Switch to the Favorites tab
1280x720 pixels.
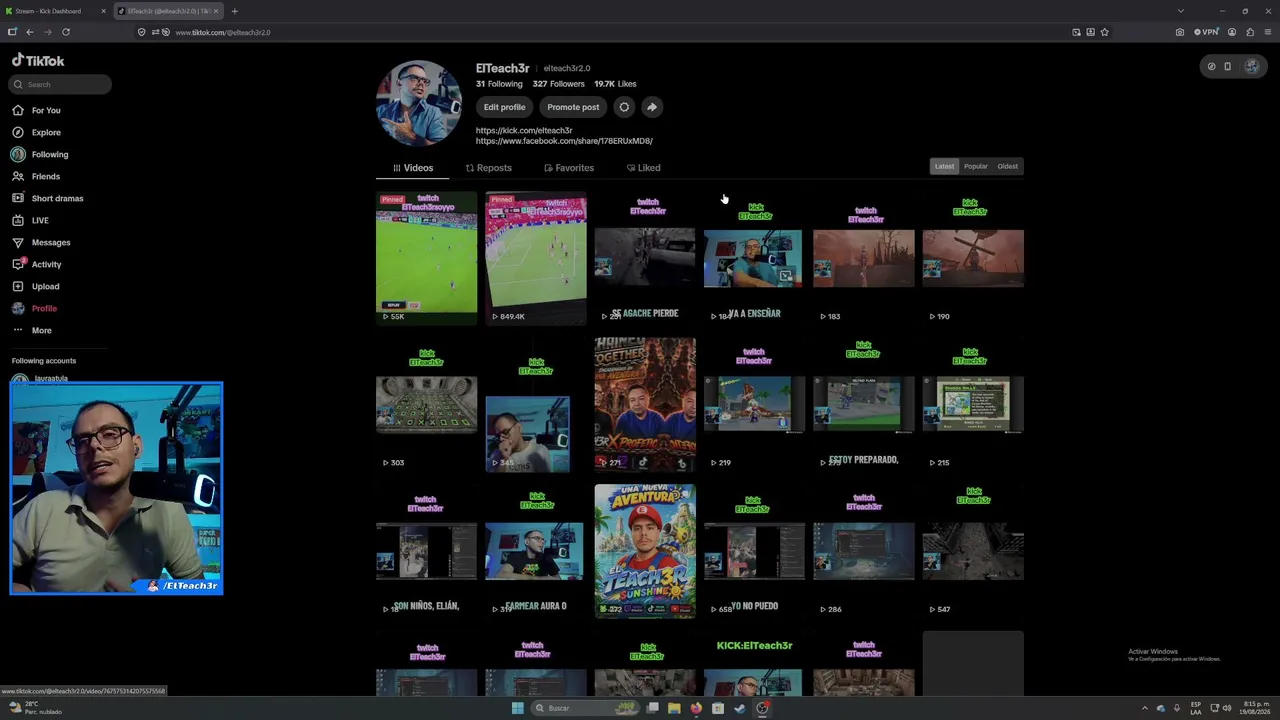pos(569,168)
